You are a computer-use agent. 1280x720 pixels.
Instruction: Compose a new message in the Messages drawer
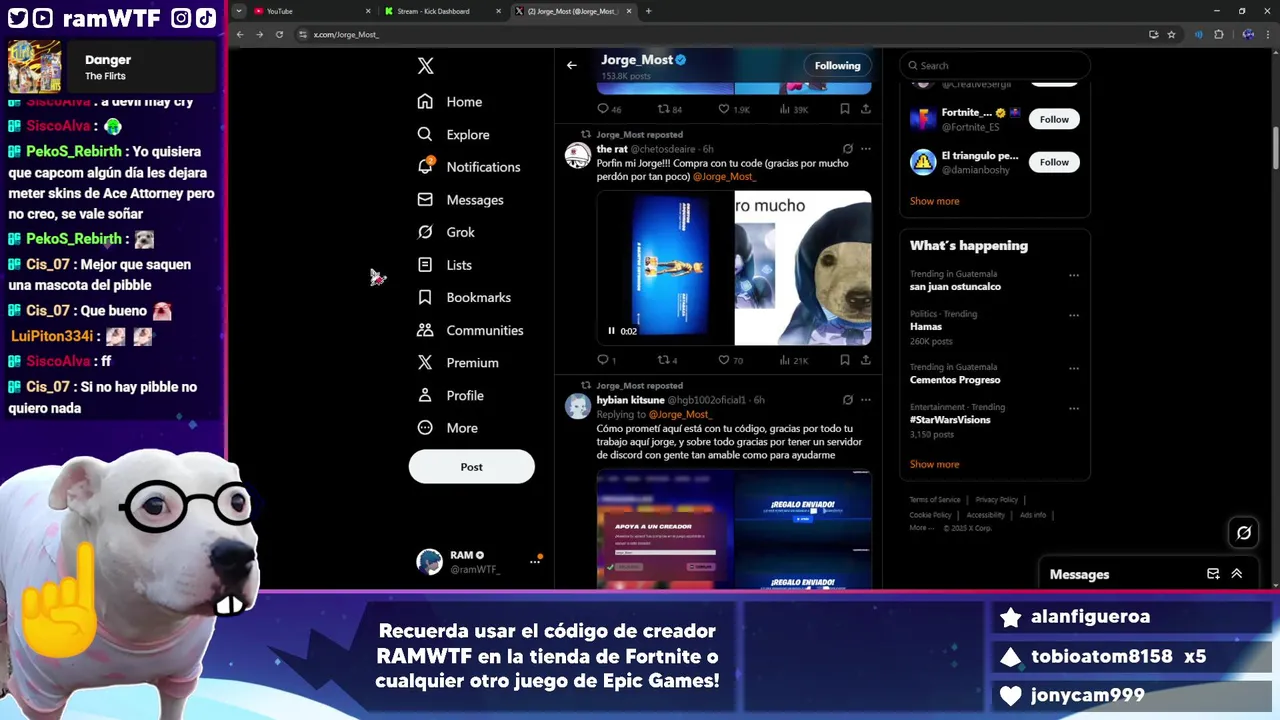coord(1213,574)
